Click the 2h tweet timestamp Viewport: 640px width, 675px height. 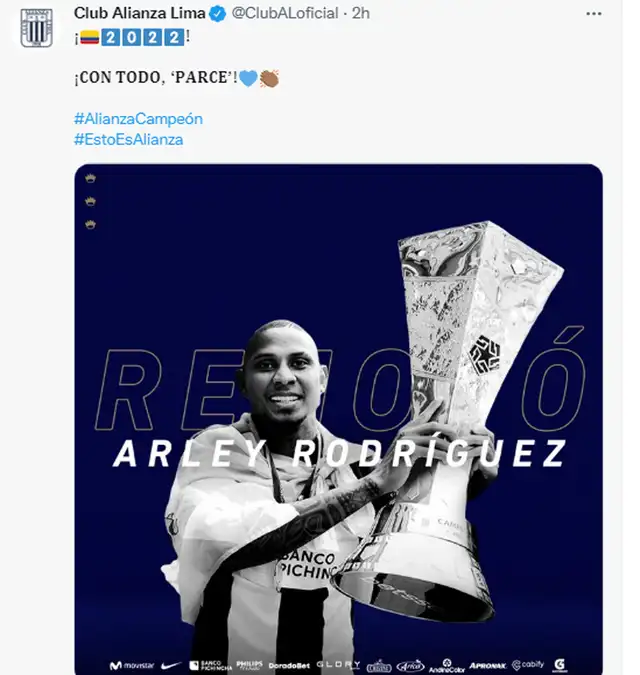[361, 13]
